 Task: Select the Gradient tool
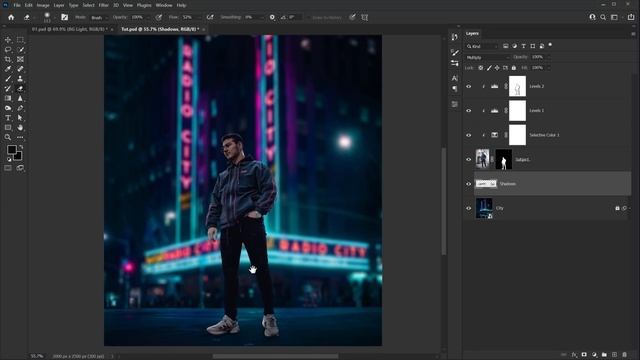tap(8, 98)
